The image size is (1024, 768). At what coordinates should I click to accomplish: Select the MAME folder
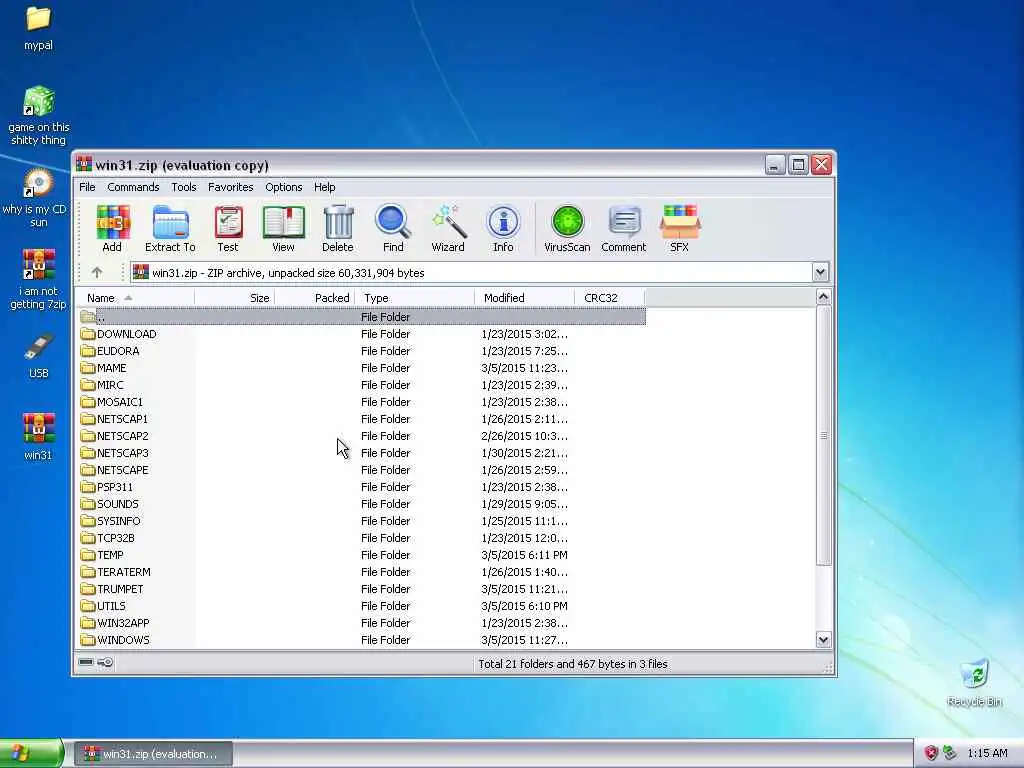click(361, 368)
